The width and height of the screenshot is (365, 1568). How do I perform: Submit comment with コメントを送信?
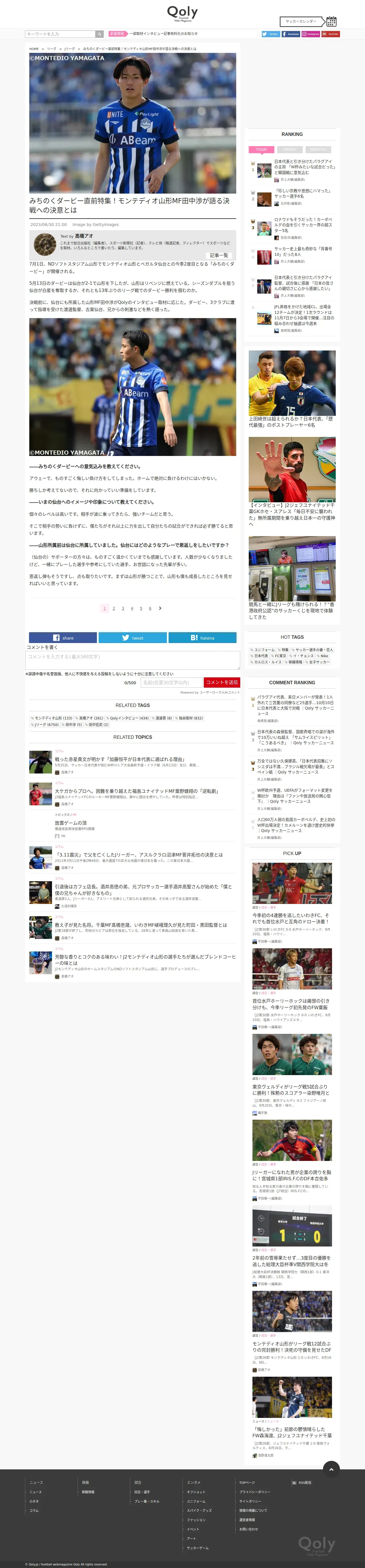click(221, 682)
